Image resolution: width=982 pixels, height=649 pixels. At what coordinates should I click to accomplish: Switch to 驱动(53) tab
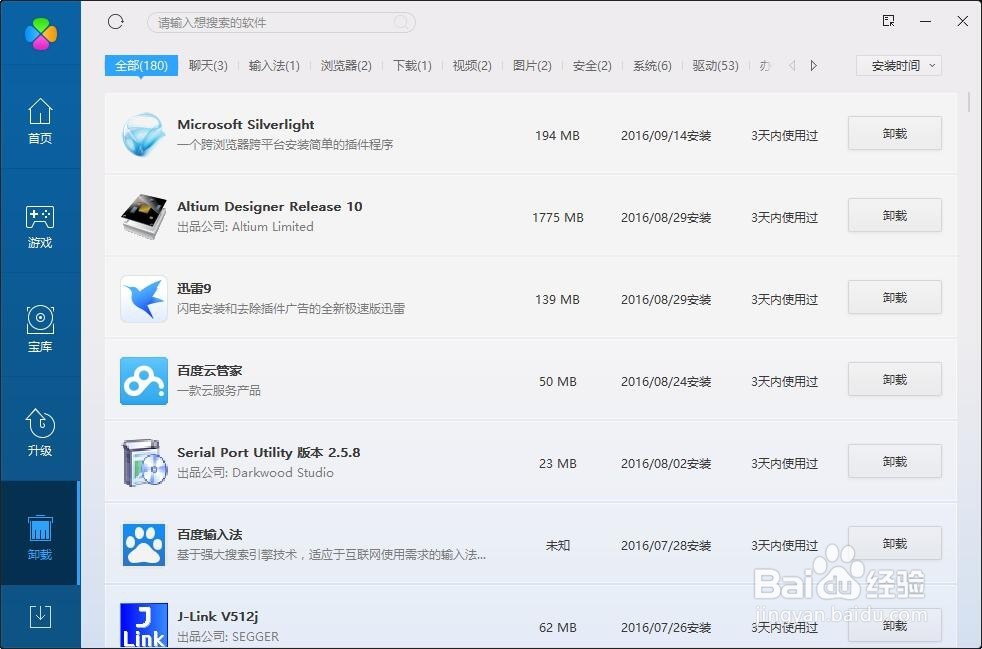click(715, 66)
